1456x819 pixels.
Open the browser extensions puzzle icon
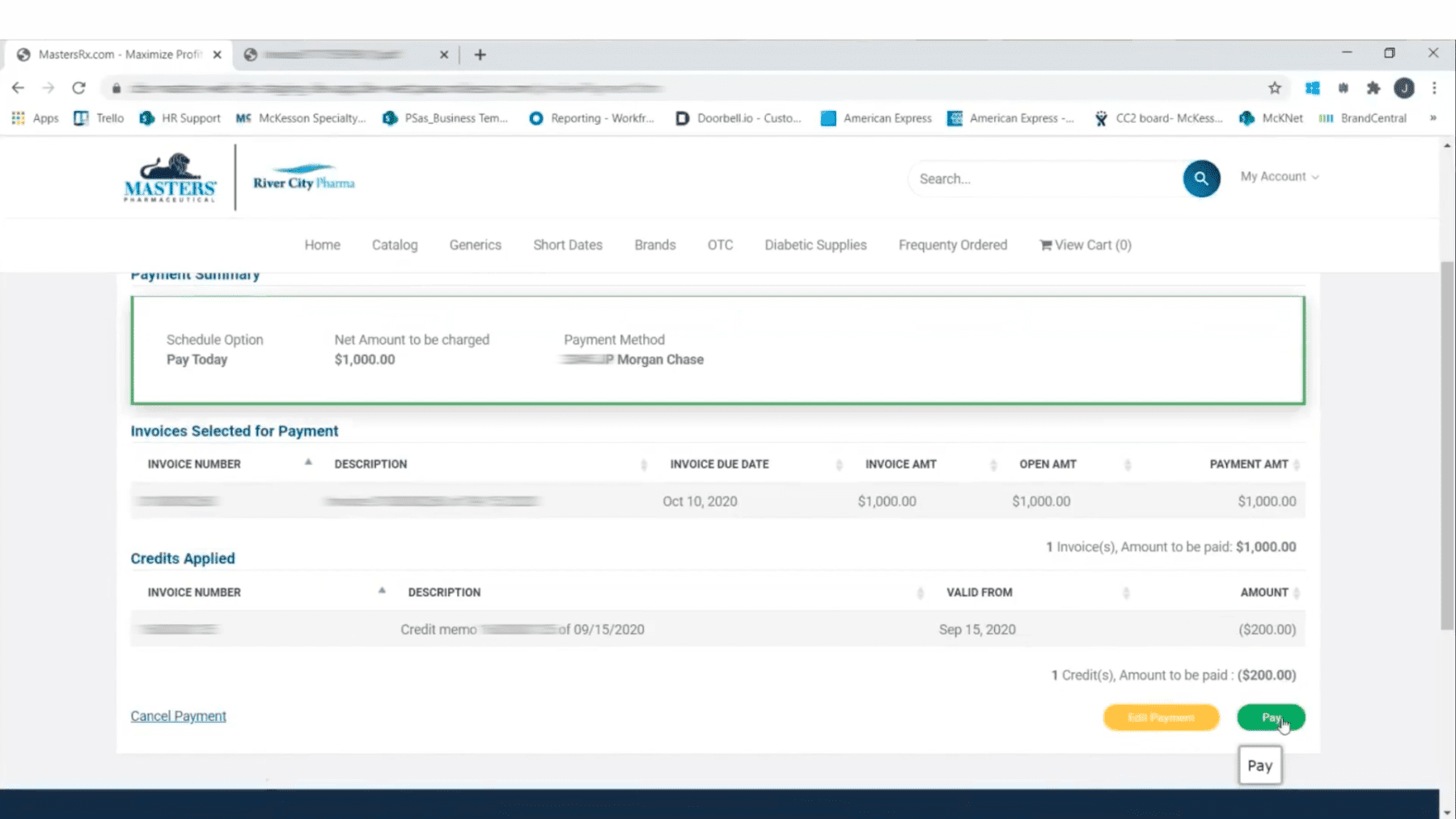point(1373,88)
